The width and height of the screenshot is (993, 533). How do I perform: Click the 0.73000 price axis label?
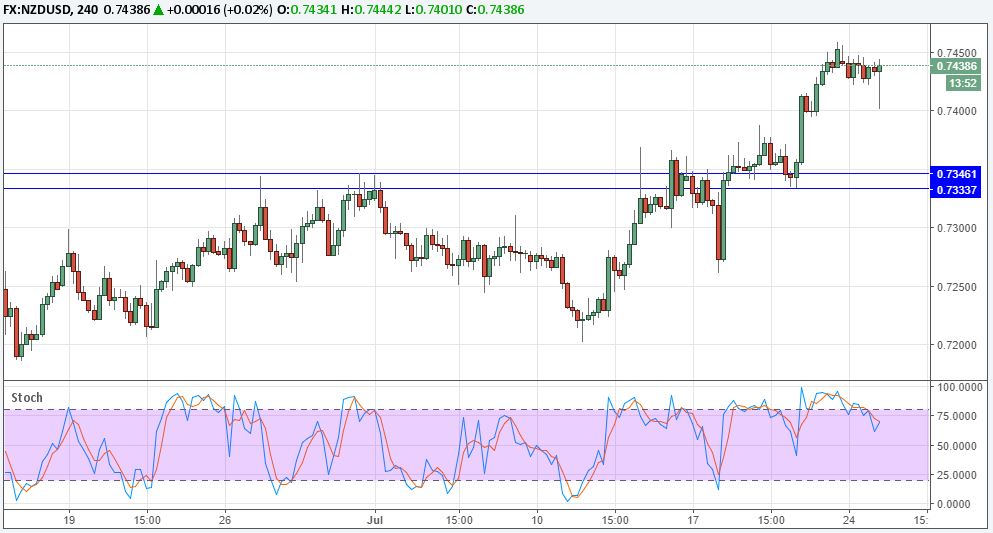[956, 228]
